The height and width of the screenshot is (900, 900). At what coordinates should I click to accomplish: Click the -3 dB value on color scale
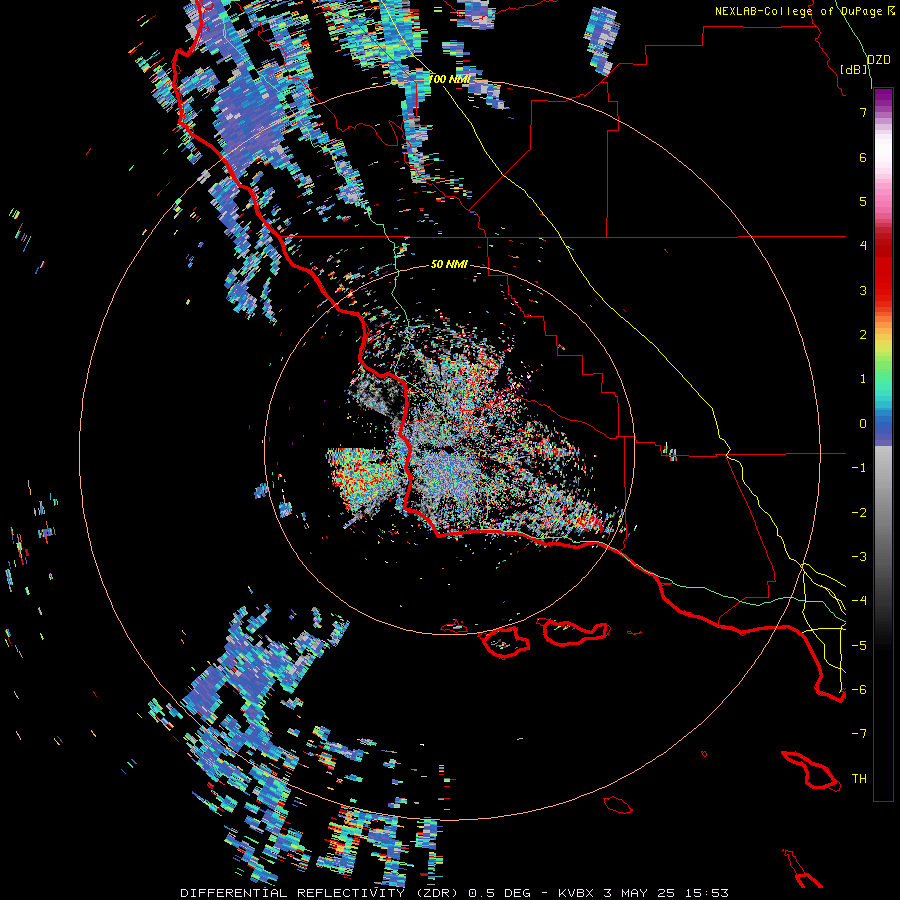click(859, 556)
